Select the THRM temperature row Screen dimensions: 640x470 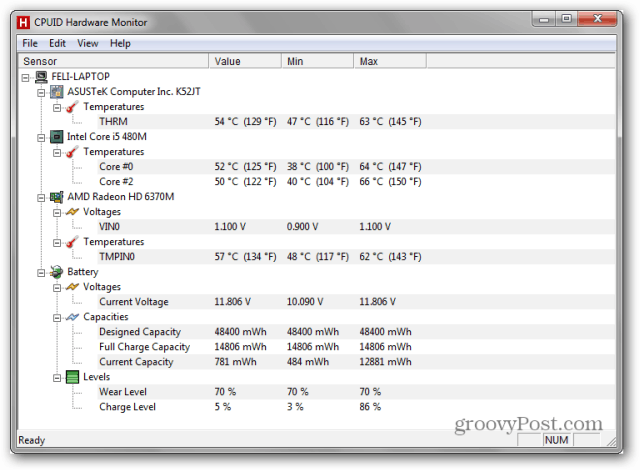[356, 122]
